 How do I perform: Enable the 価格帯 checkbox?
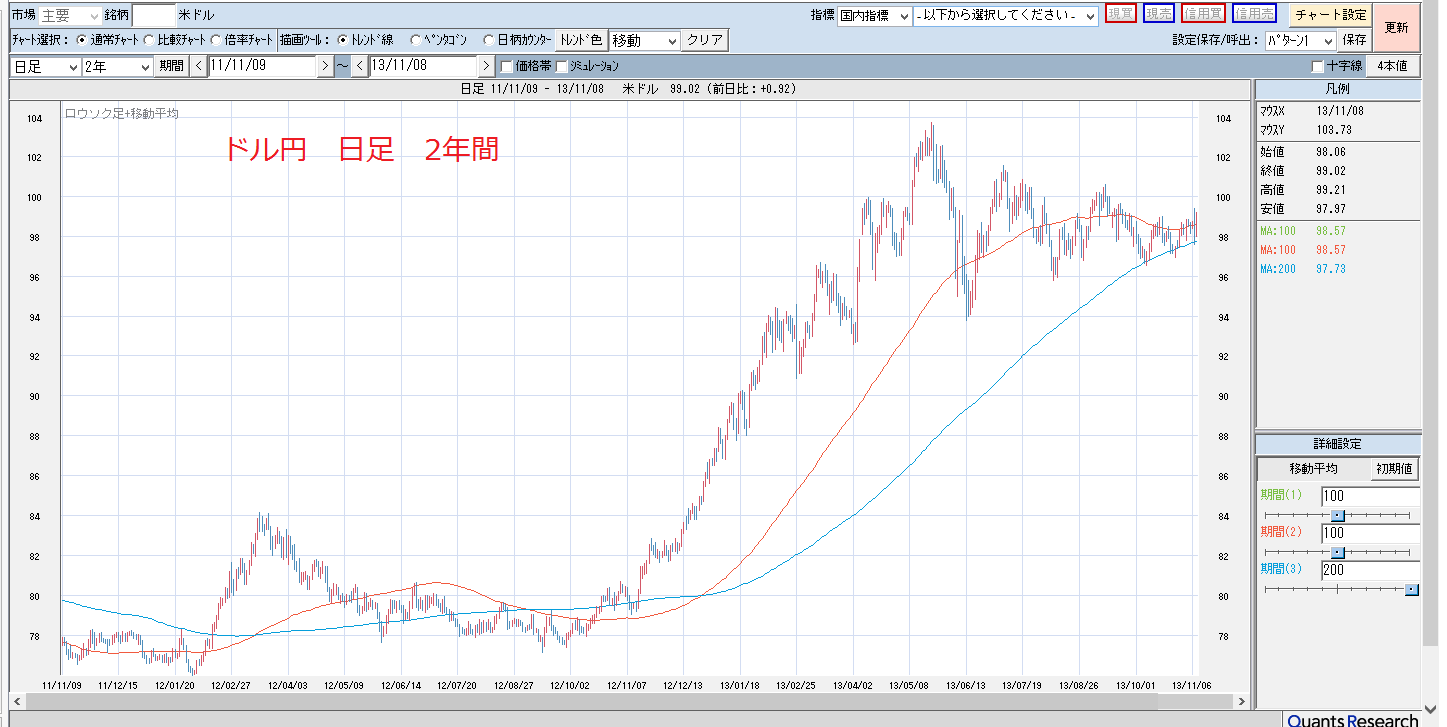[x=506, y=66]
